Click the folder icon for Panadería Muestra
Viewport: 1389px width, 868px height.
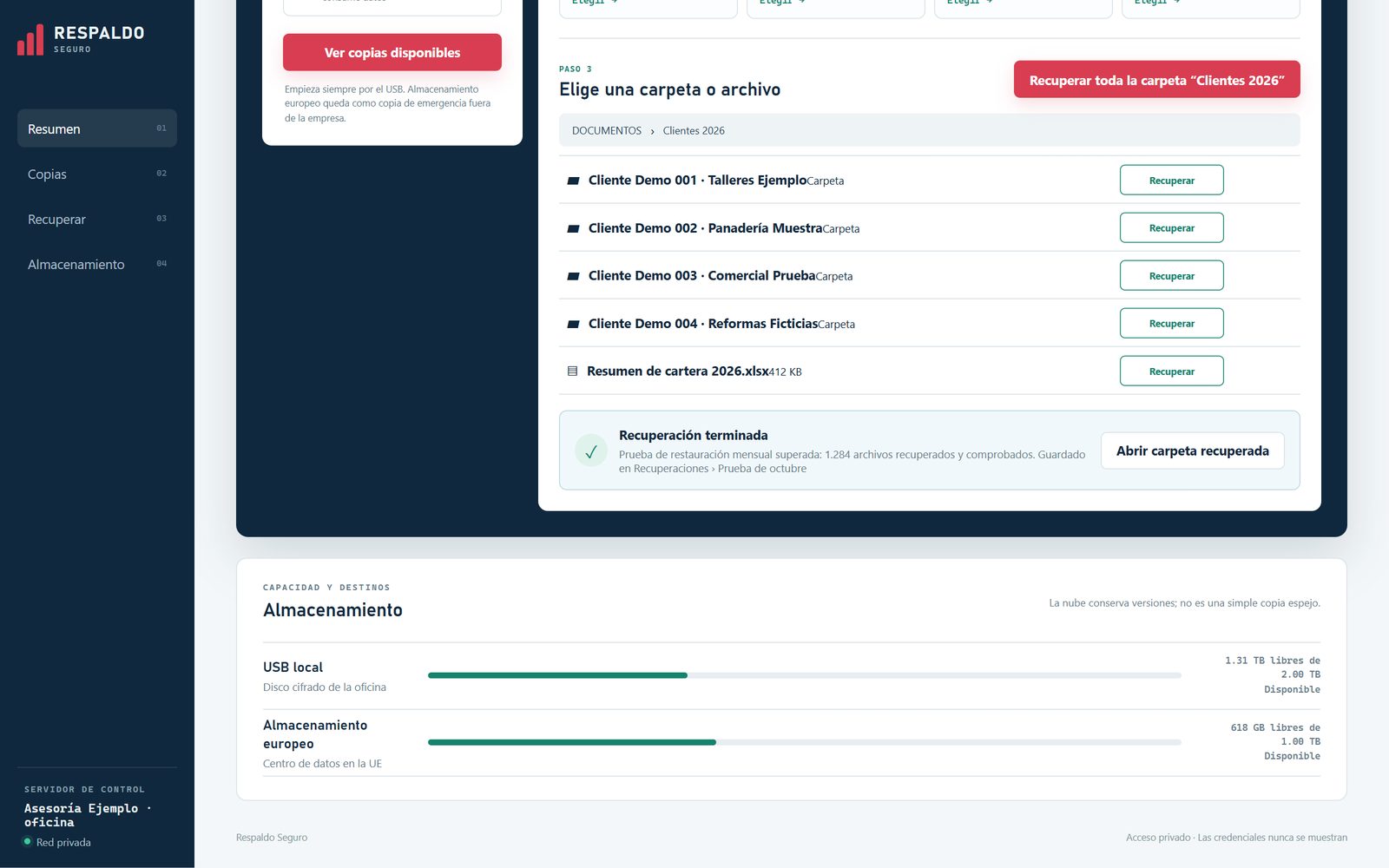(573, 228)
